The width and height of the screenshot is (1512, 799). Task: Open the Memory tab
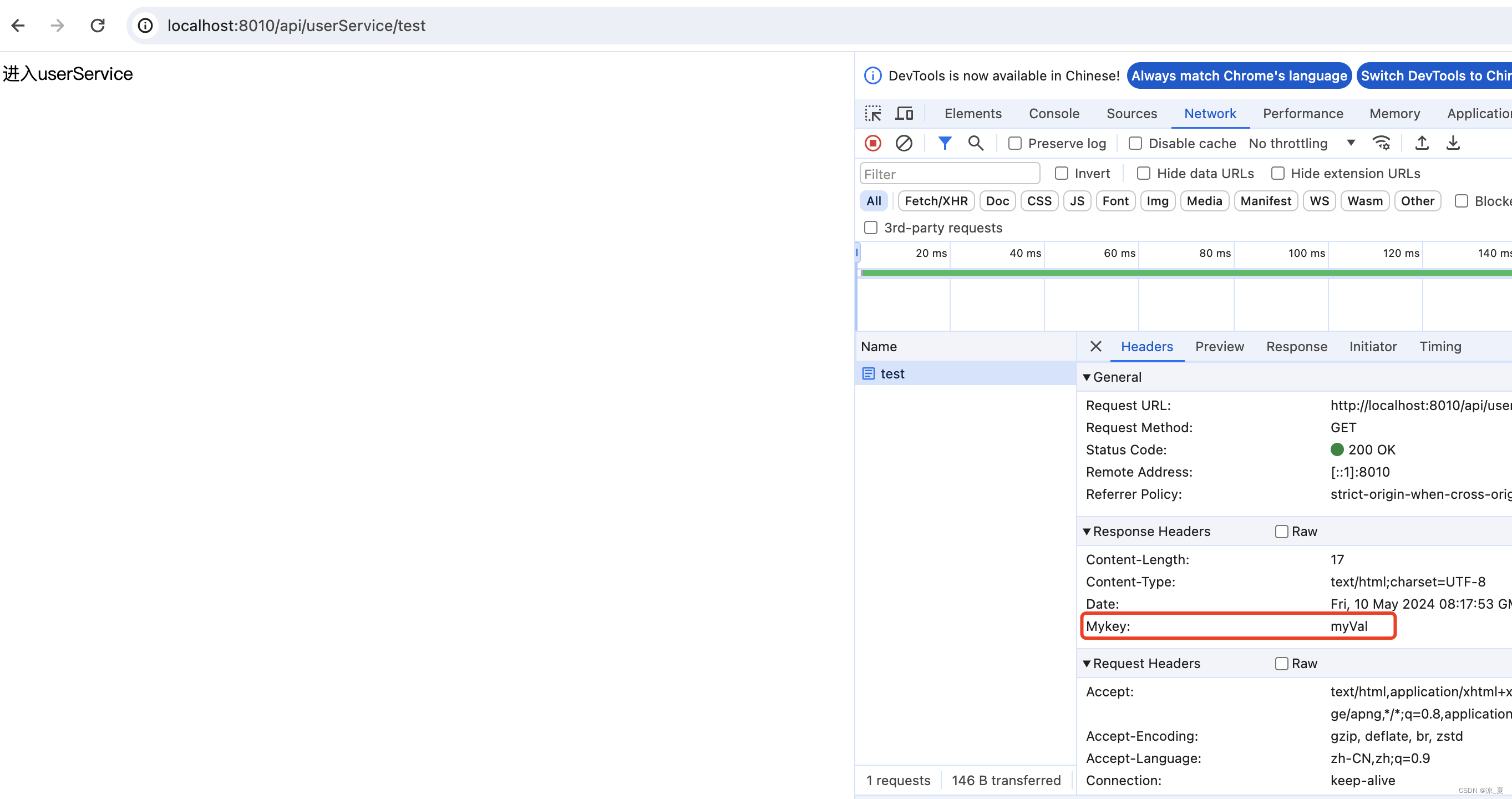coord(1394,114)
